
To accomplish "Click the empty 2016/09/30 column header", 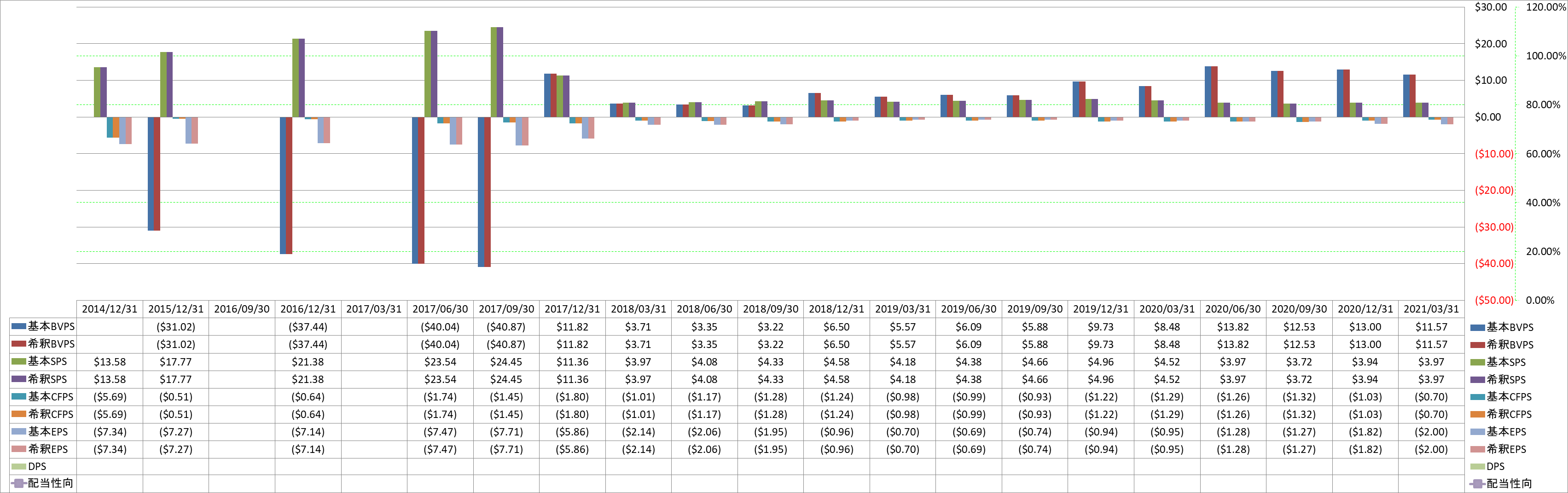I will coord(242,309).
